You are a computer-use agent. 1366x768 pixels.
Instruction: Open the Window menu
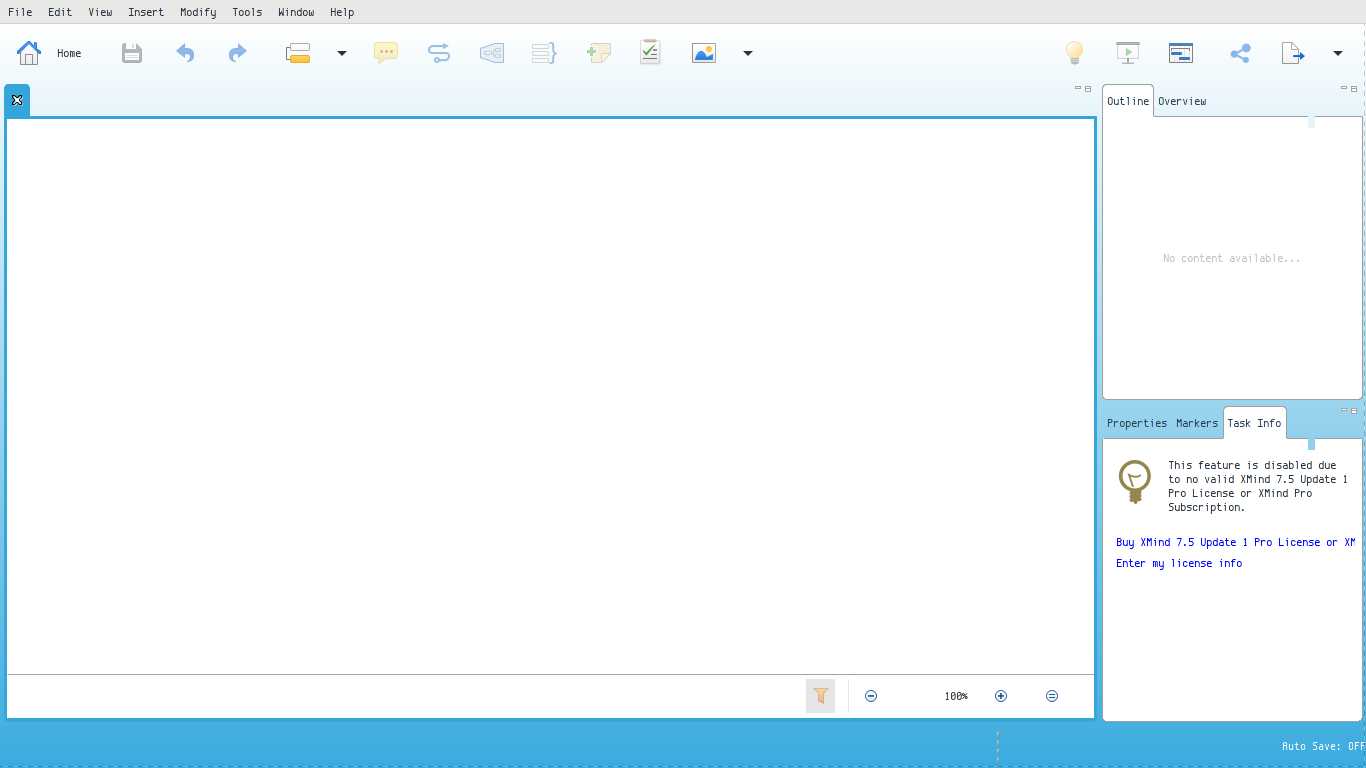click(x=296, y=12)
